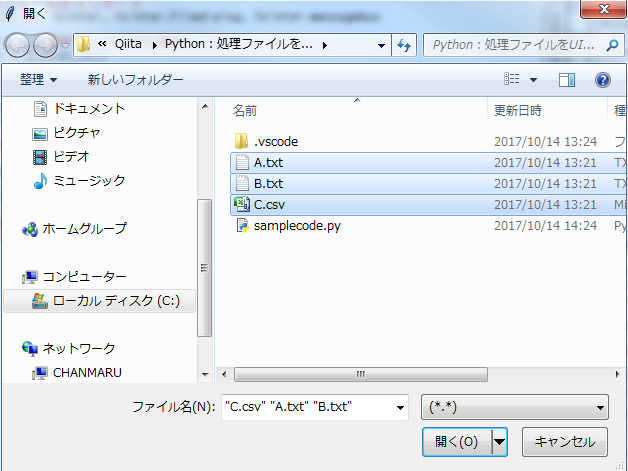
Task: Sort by the 更新日時 column header
Action: click(x=518, y=111)
